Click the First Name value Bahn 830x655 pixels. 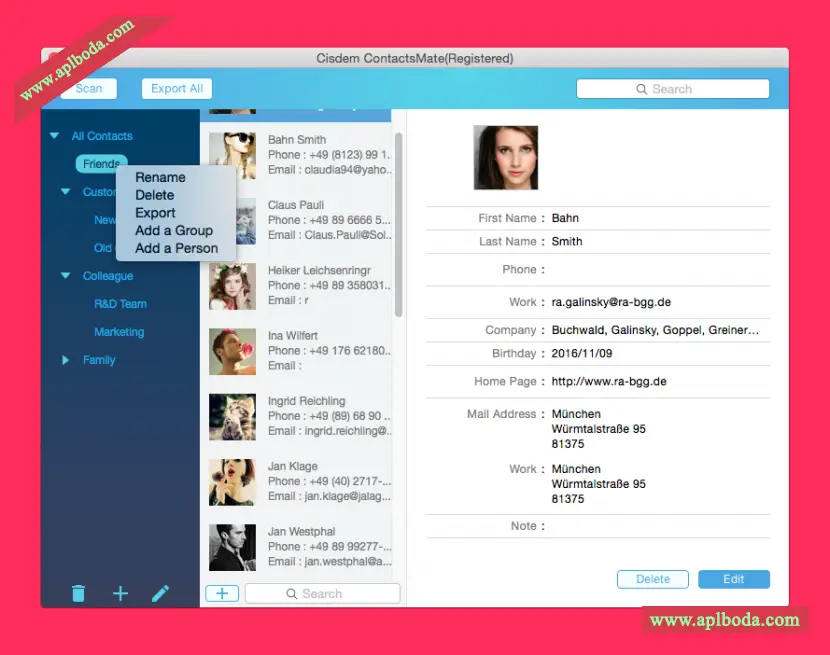click(565, 218)
